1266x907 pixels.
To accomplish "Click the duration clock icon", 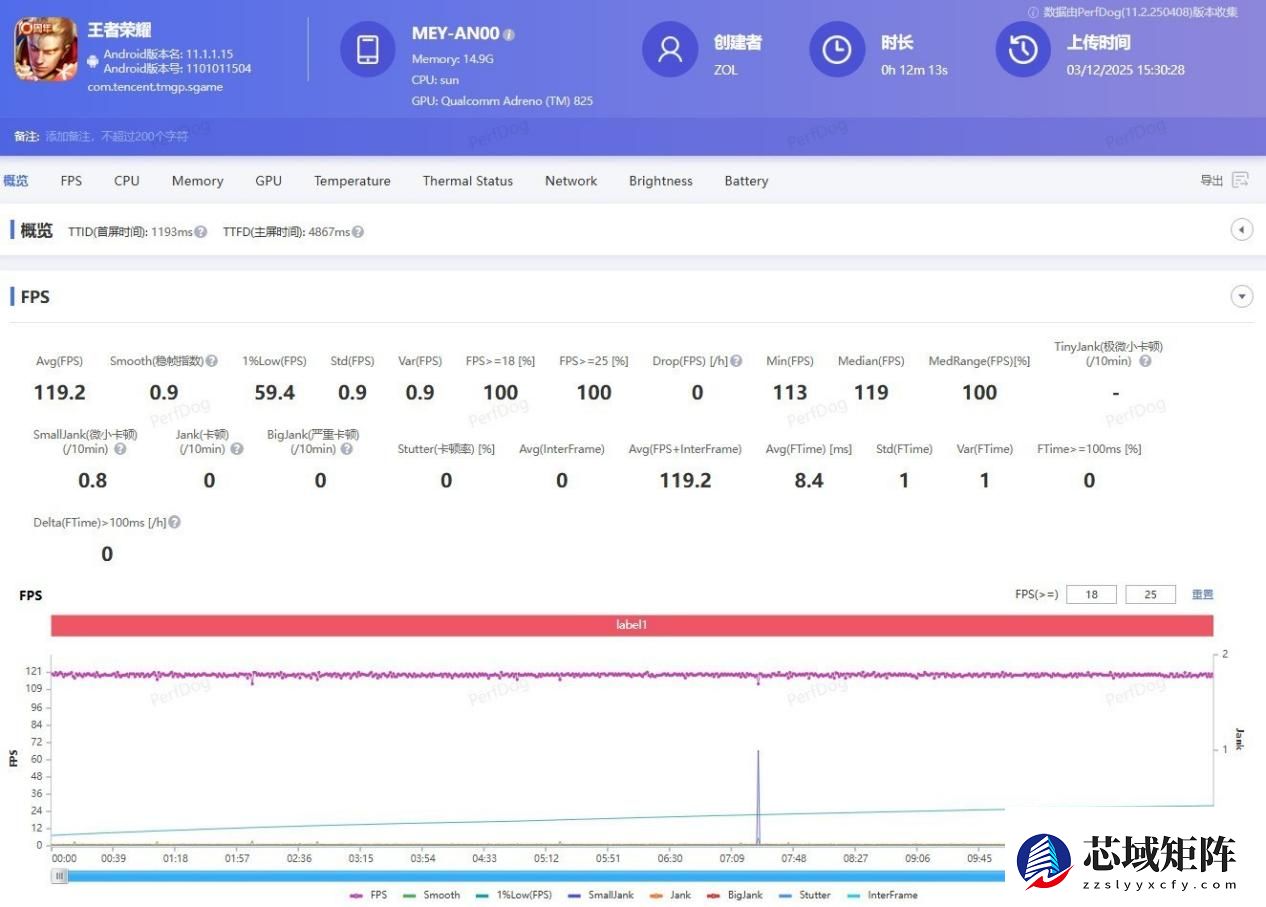I will [836, 49].
